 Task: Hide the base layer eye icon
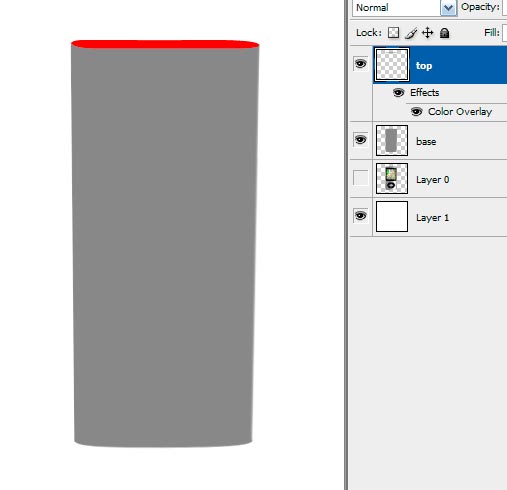tap(360, 139)
